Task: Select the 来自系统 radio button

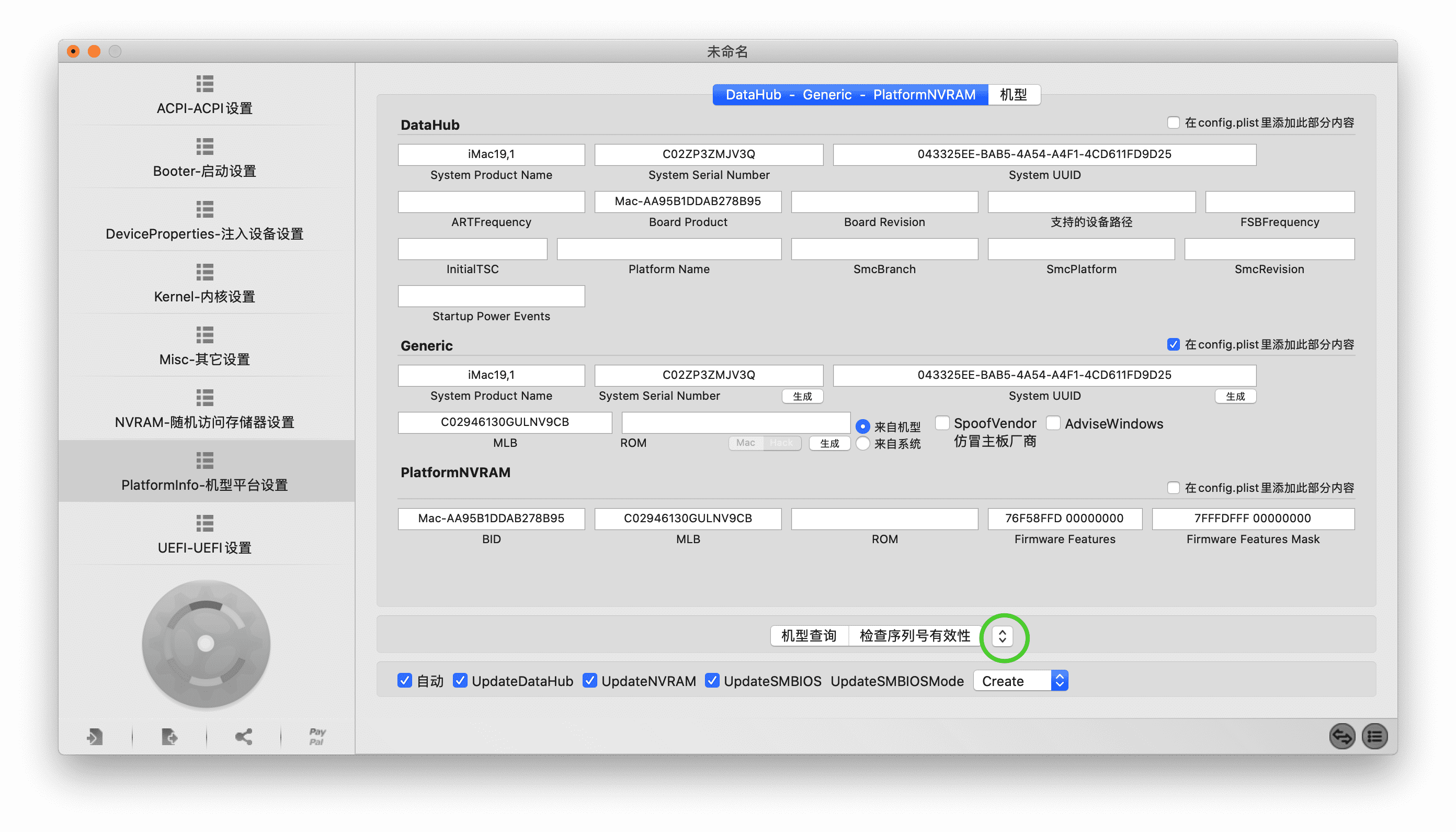Action: (x=863, y=443)
